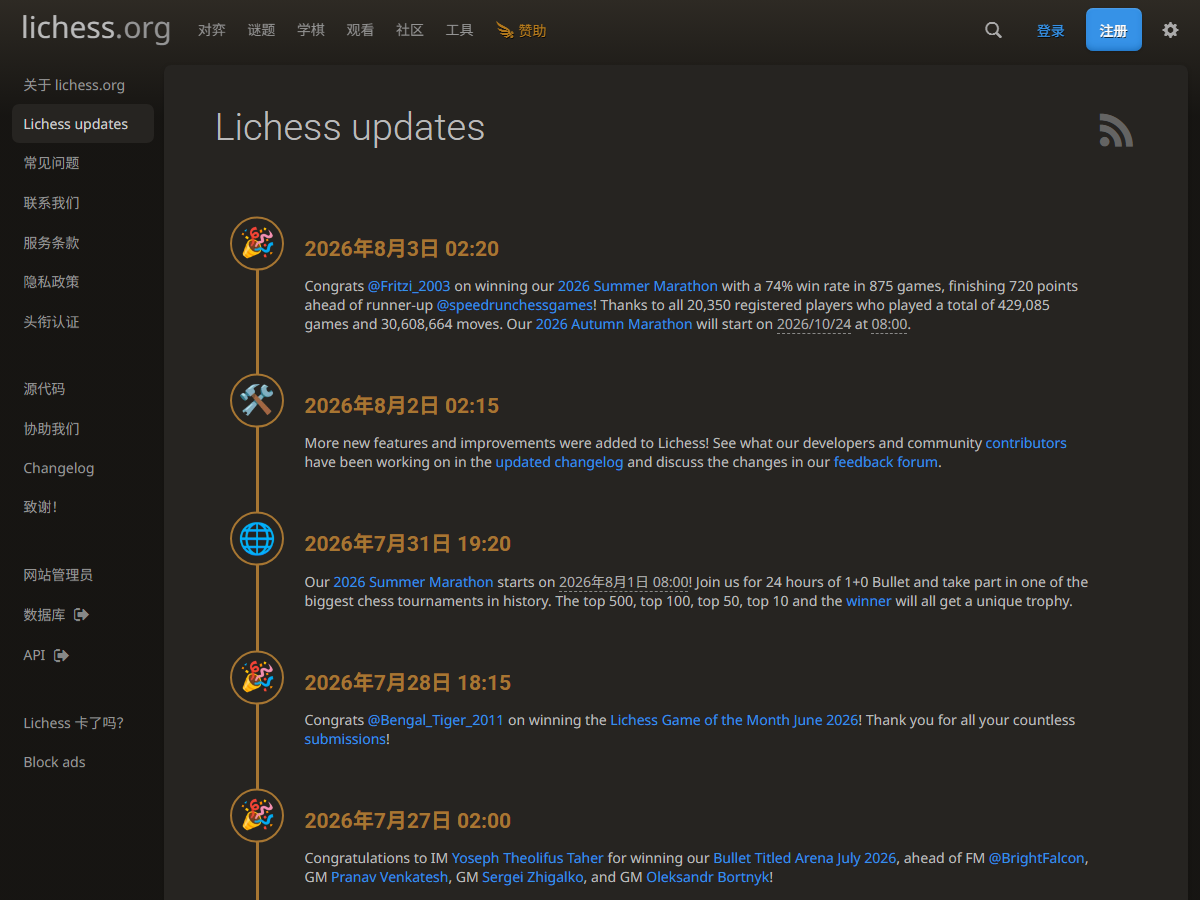
Task: Open 网站管理员 in the sidebar
Action: (83, 575)
